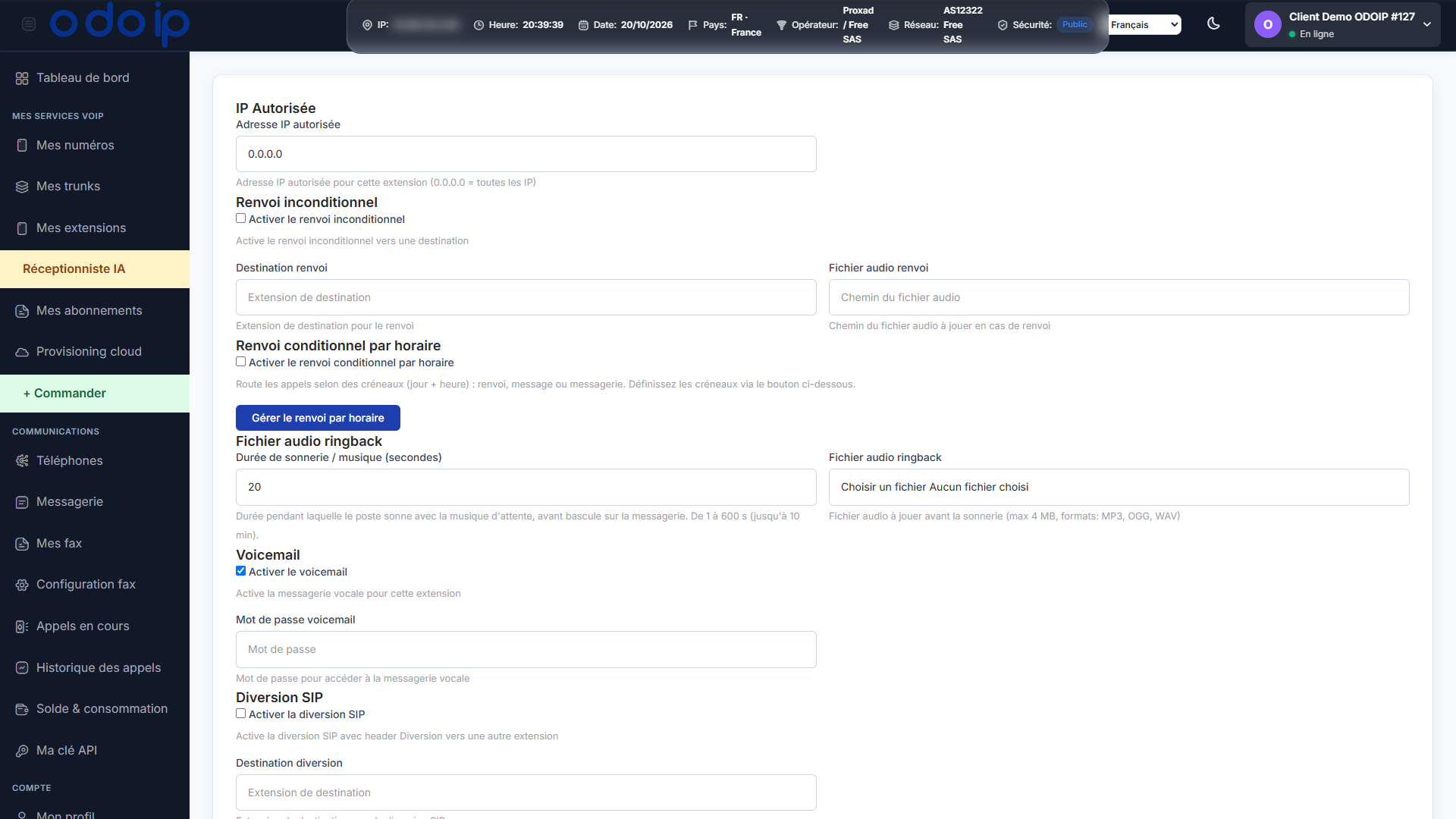Click the Ma clé API key icon
Viewport: 1456px width, 819px height.
pos(22,751)
